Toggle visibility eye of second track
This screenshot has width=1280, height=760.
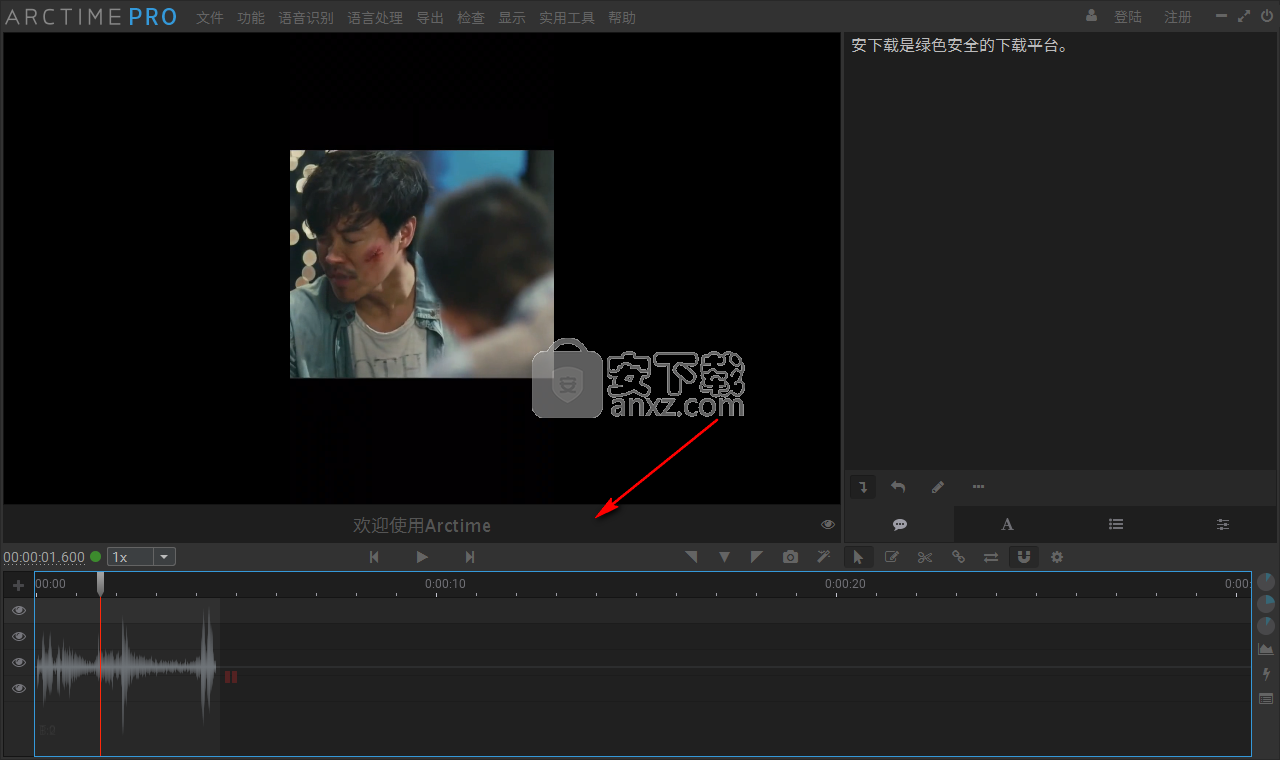(x=19, y=636)
